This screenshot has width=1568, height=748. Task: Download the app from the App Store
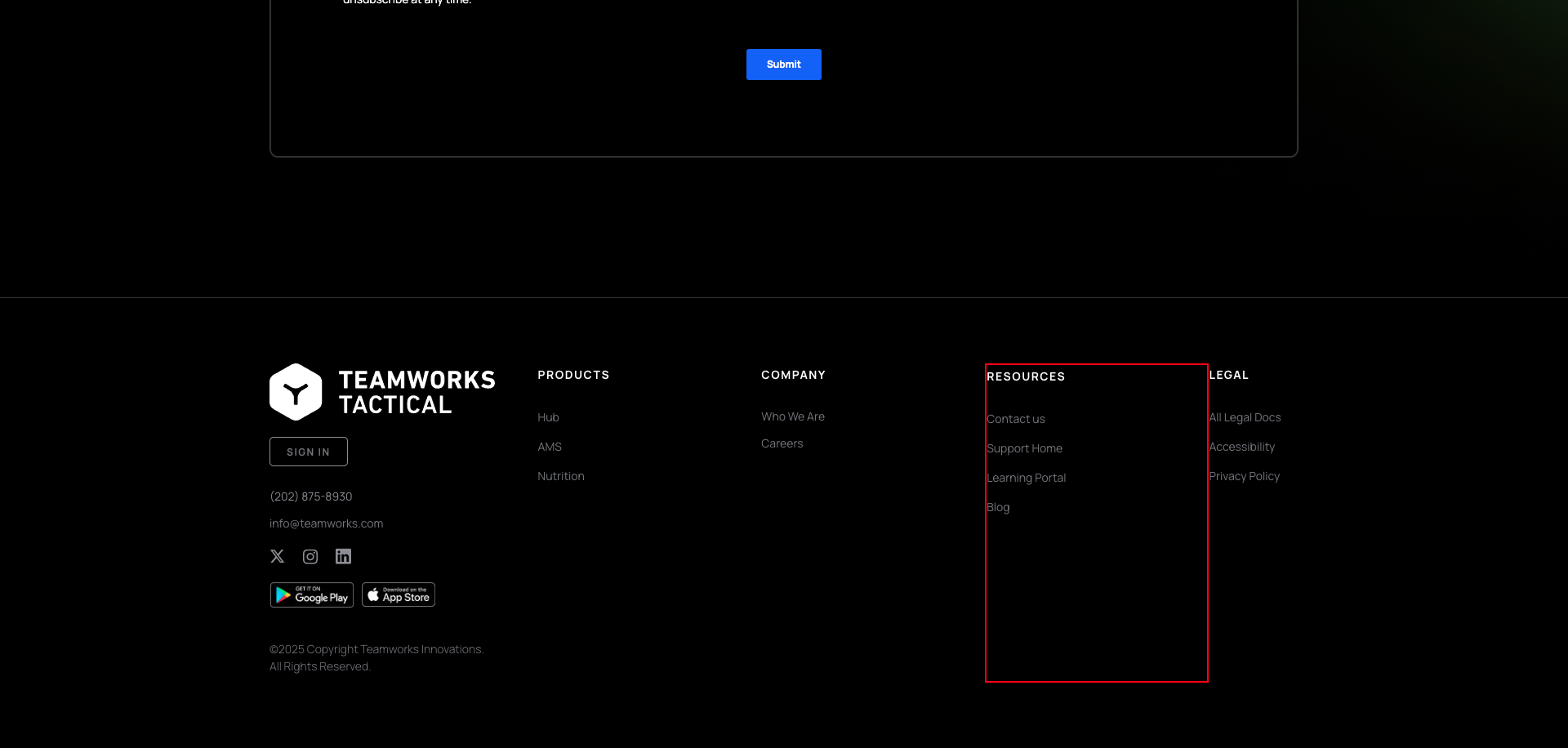[398, 594]
